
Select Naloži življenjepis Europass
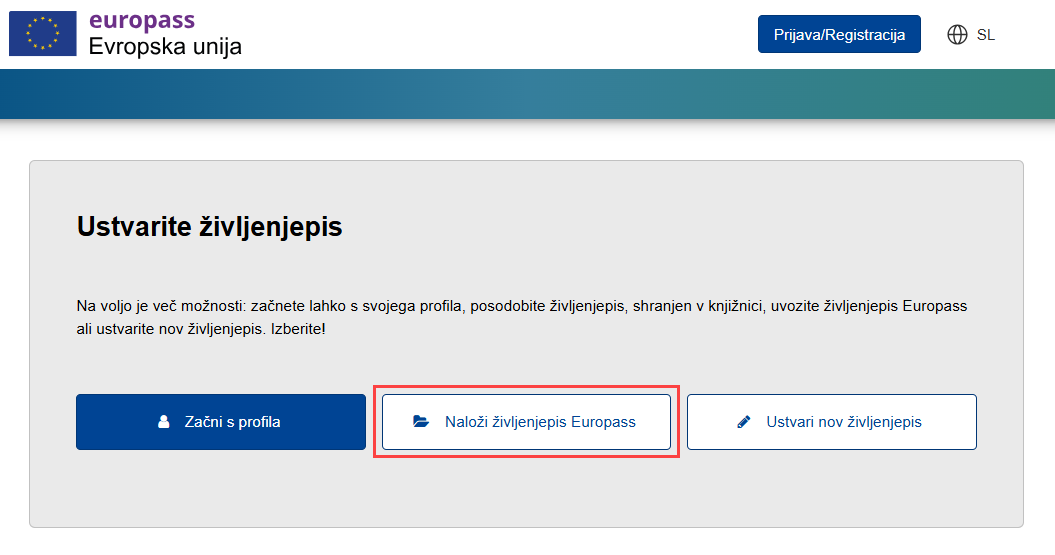click(x=526, y=422)
